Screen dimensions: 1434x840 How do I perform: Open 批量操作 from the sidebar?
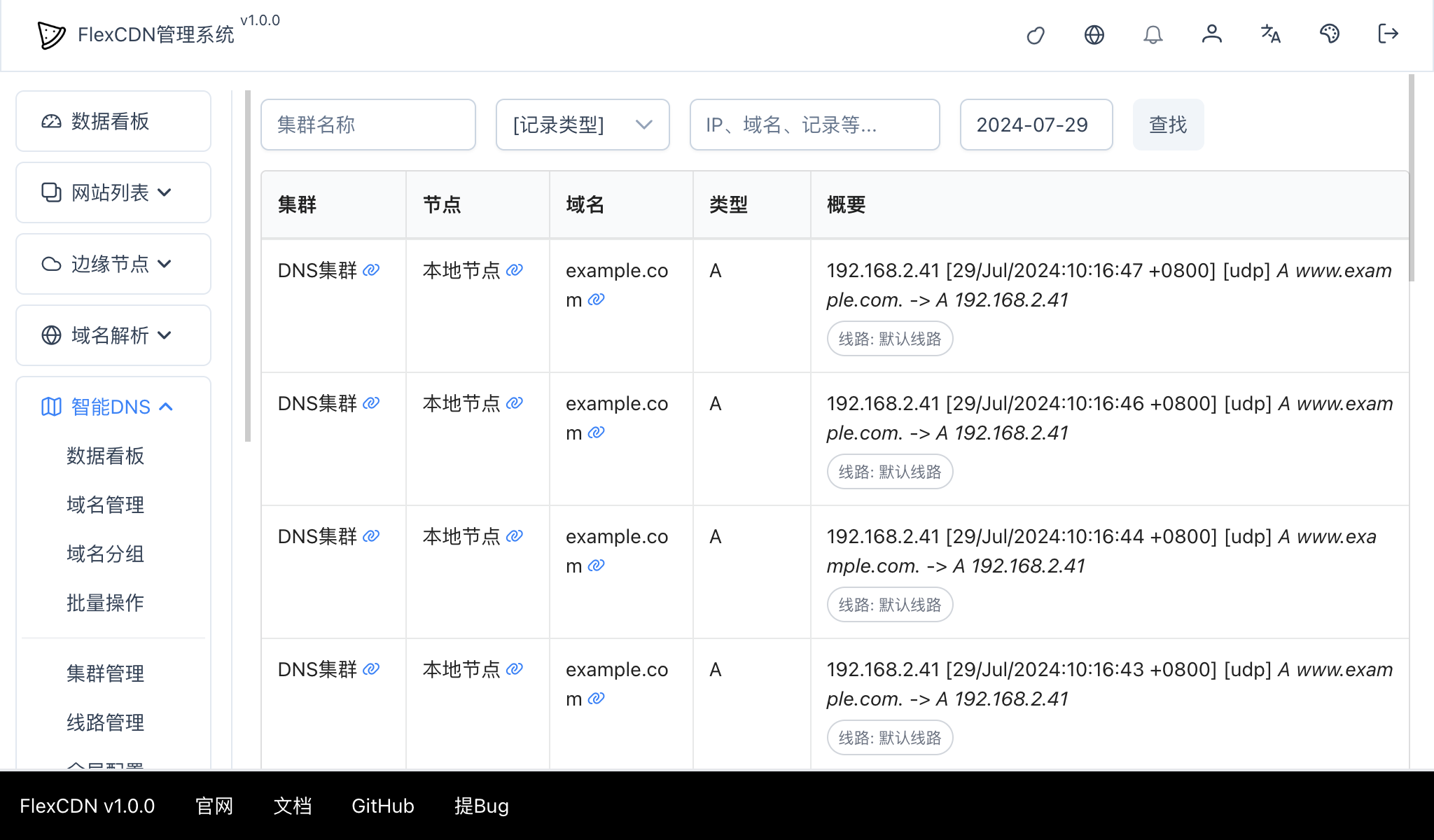tap(104, 603)
